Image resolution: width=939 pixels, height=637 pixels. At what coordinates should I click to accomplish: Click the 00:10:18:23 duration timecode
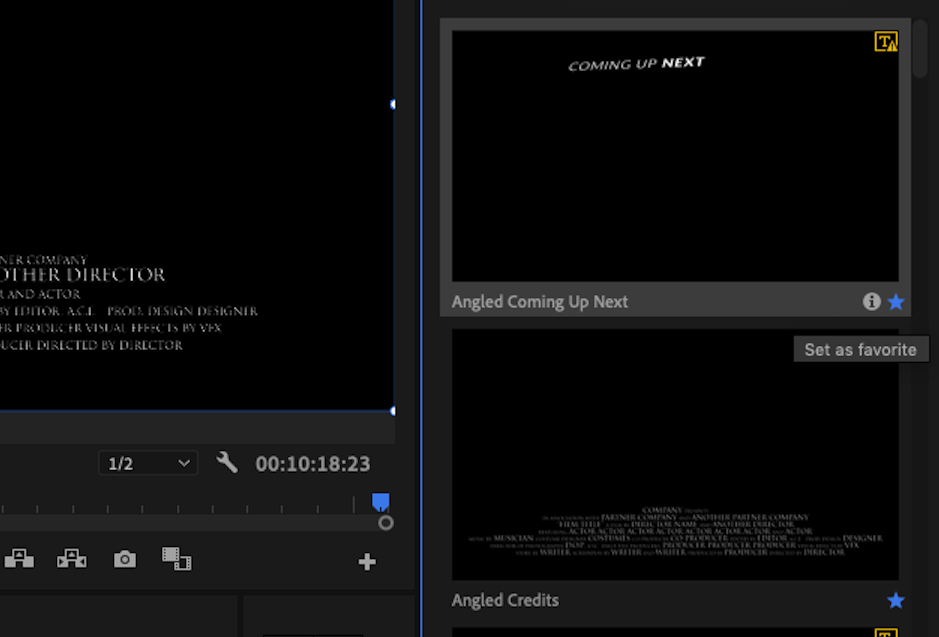click(313, 464)
